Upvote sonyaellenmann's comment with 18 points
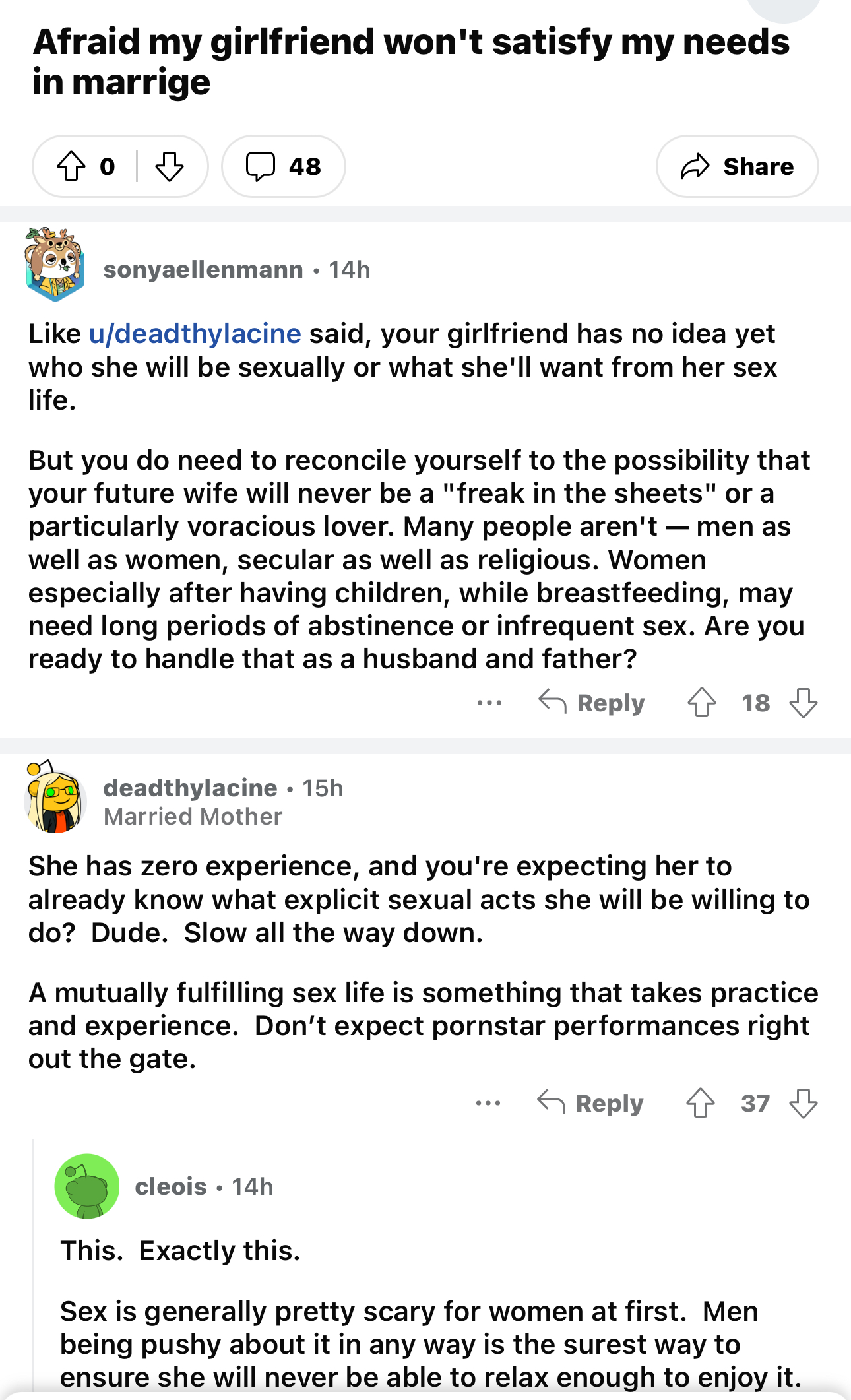Viewport: 851px width, 1400px height. (x=702, y=703)
